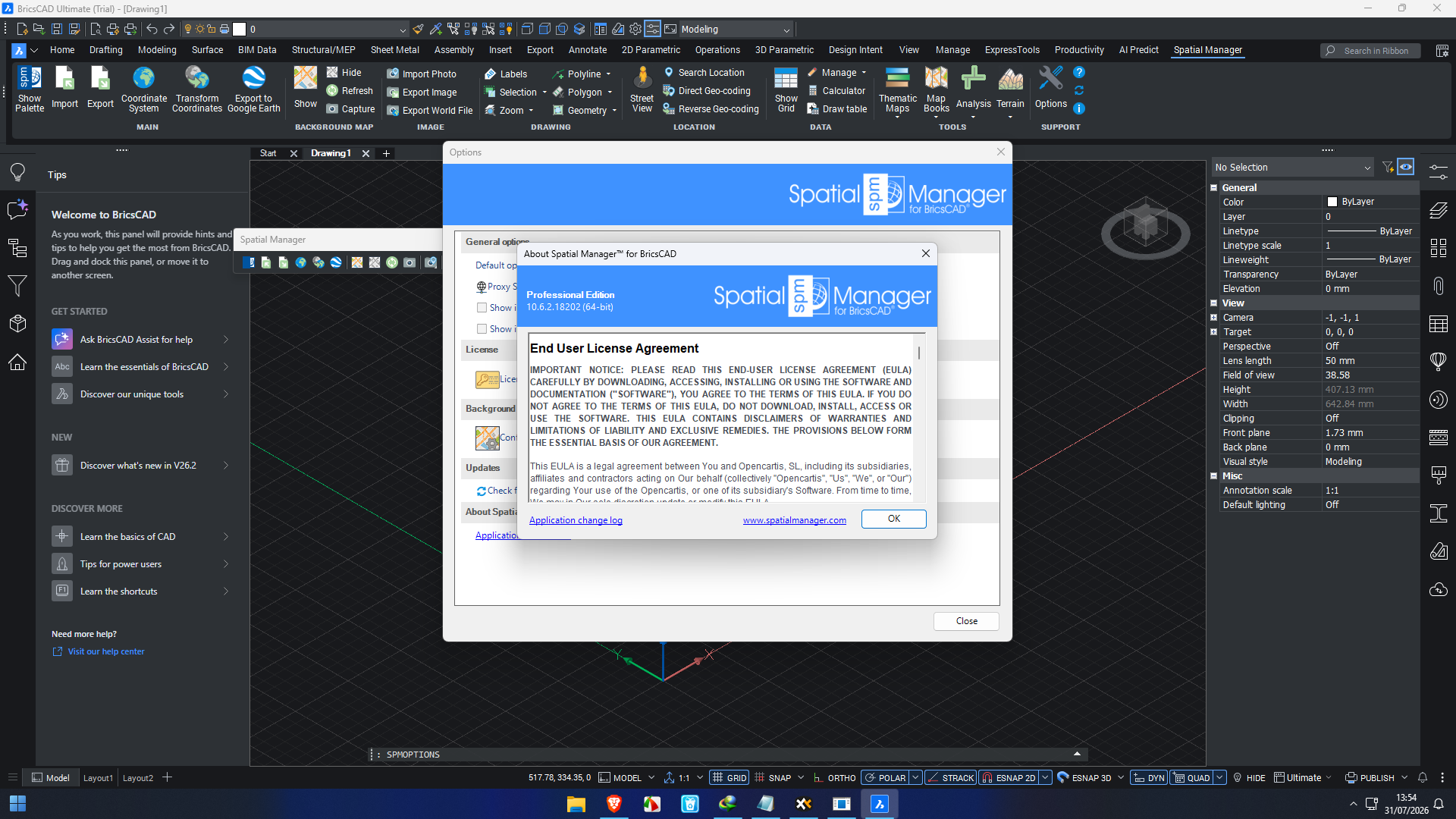Open the Show Palette tool
The width and height of the screenshot is (1456, 819).
pyautogui.click(x=30, y=89)
